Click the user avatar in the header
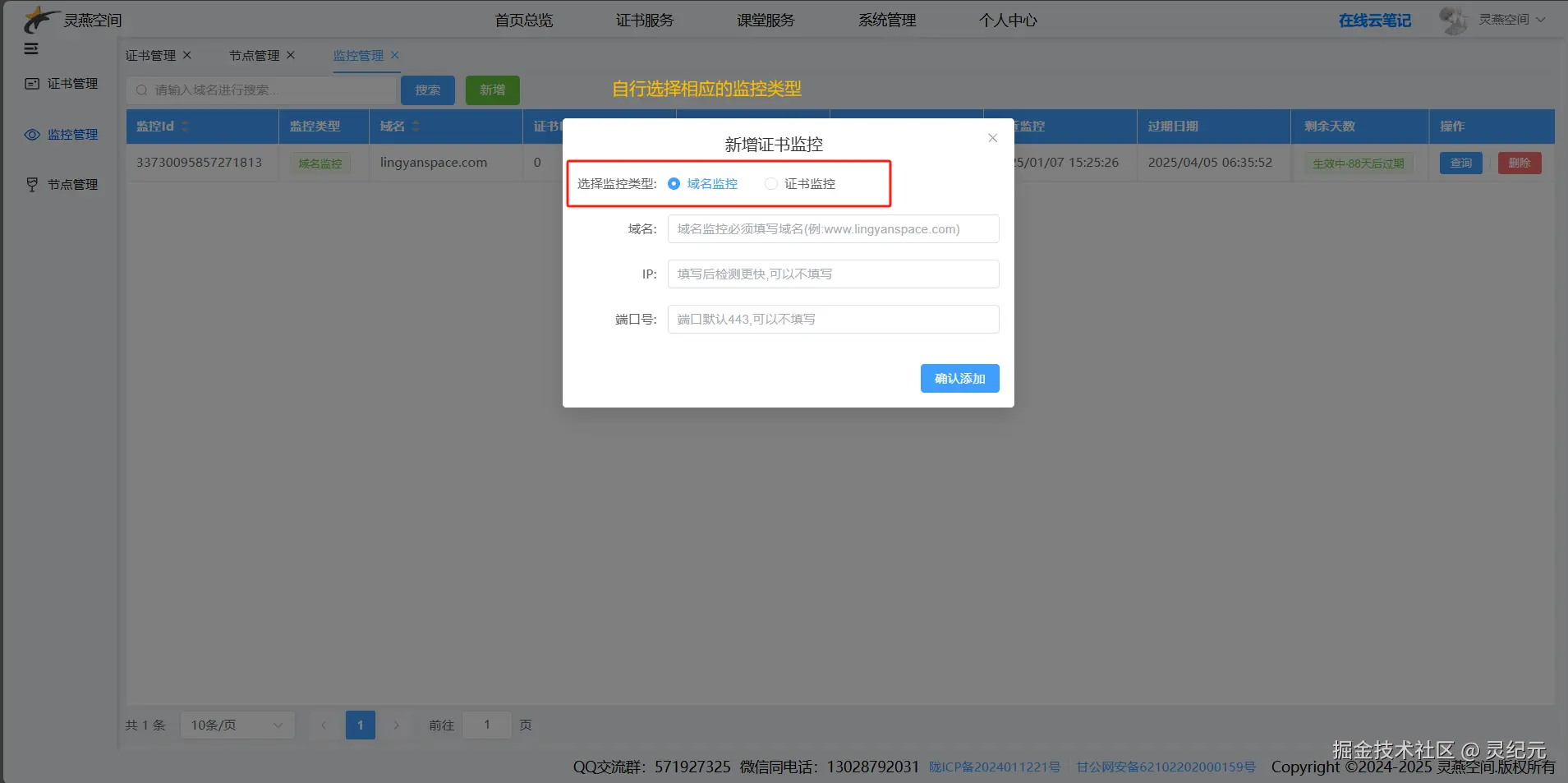Image resolution: width=1568 pixels, height=783 pixels. pyautogui.click(x=1454, y=20)
